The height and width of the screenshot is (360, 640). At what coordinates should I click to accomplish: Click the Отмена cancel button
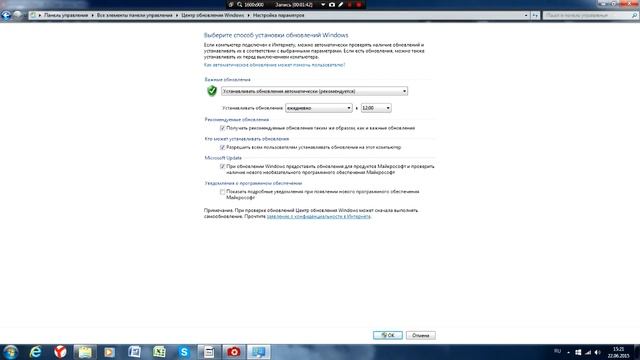point(421,335)
